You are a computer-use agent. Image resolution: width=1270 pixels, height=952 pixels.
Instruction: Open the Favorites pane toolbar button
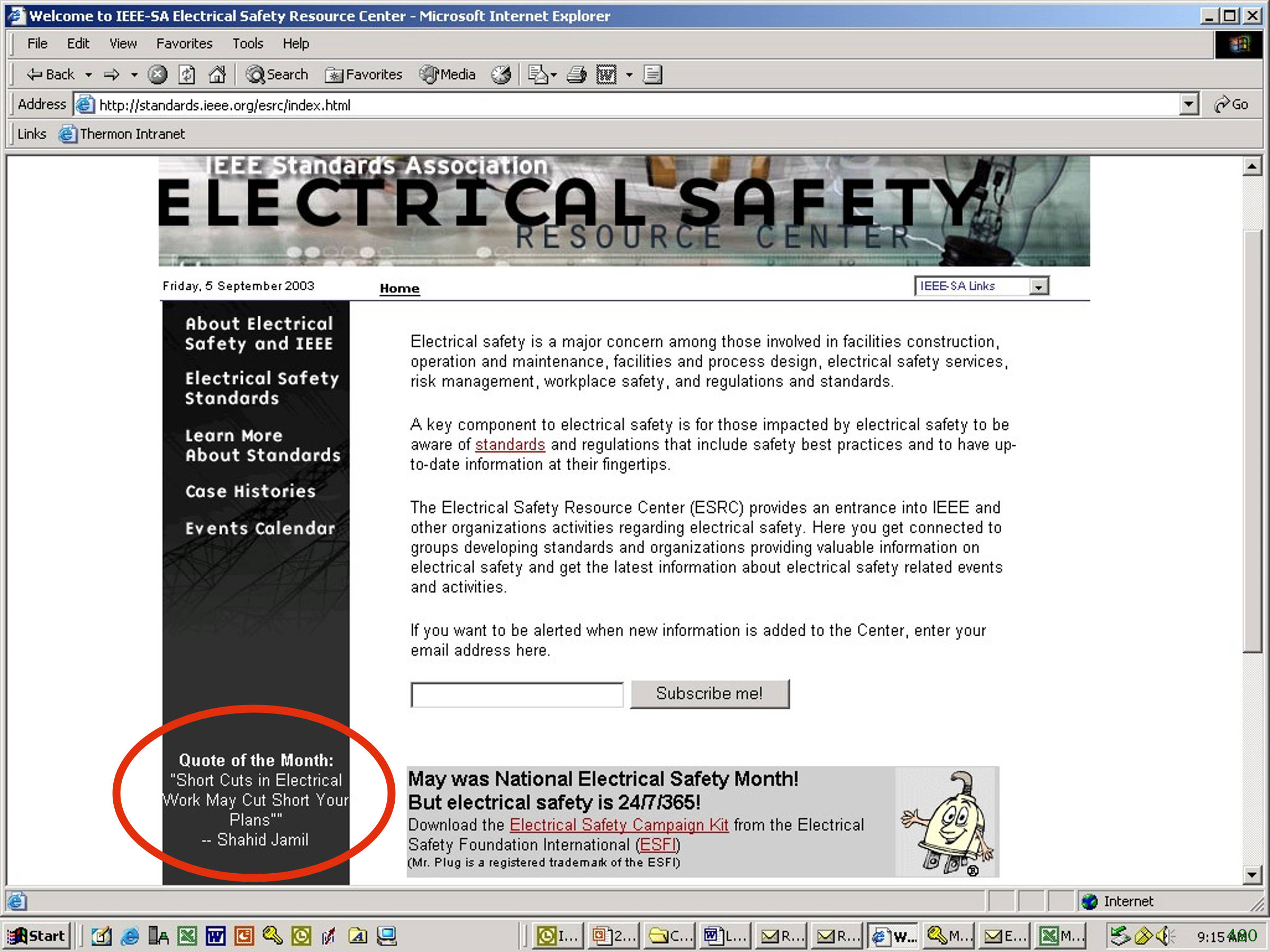tap(364, 75)
